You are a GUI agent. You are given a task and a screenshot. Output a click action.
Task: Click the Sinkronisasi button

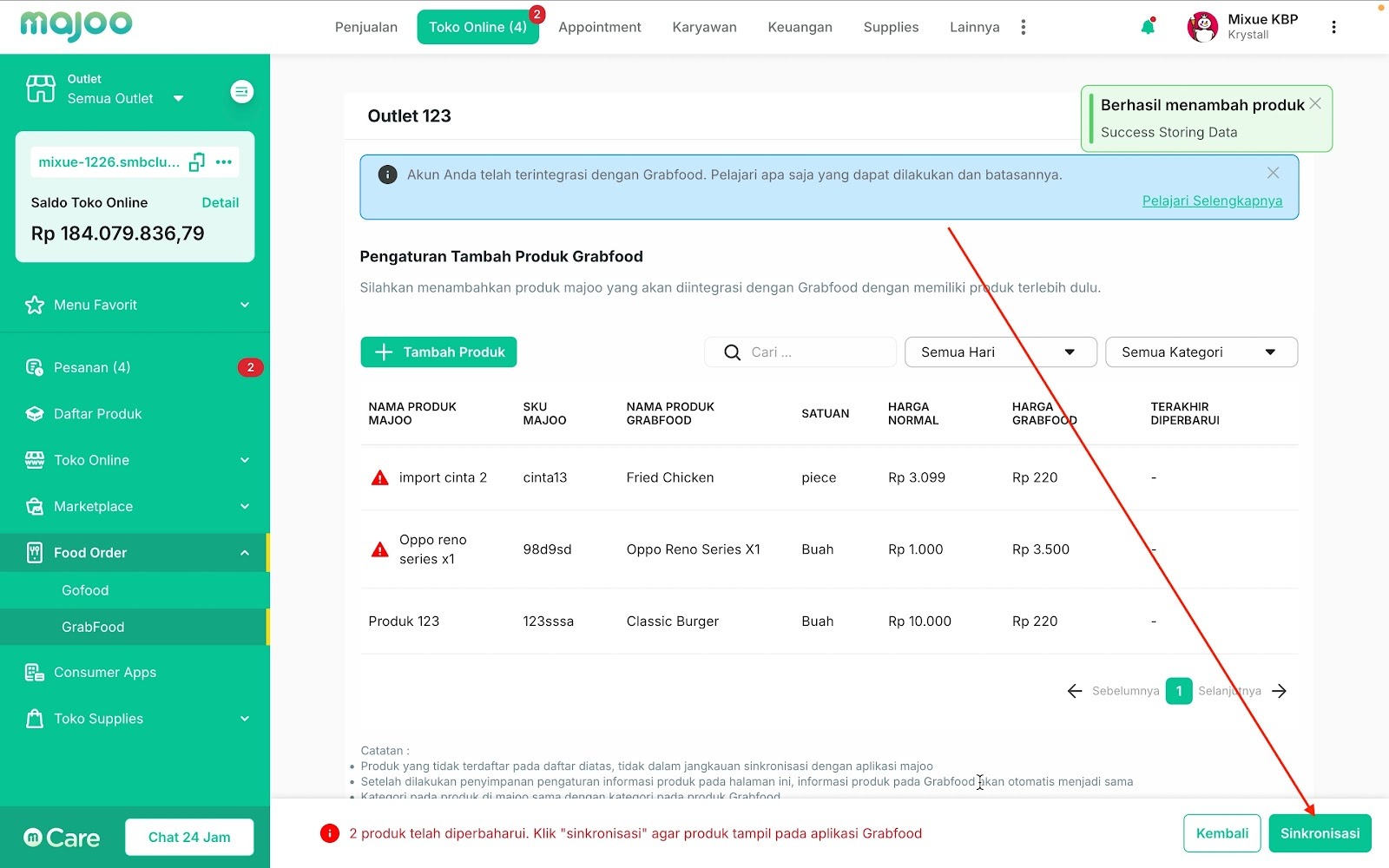1320,833
